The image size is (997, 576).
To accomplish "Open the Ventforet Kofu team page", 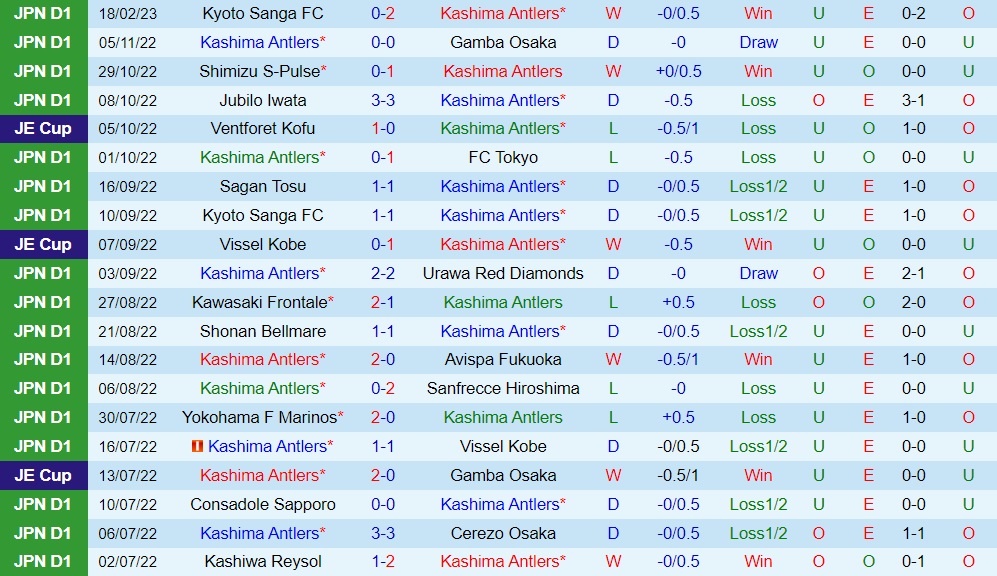I will pos(263,128).
